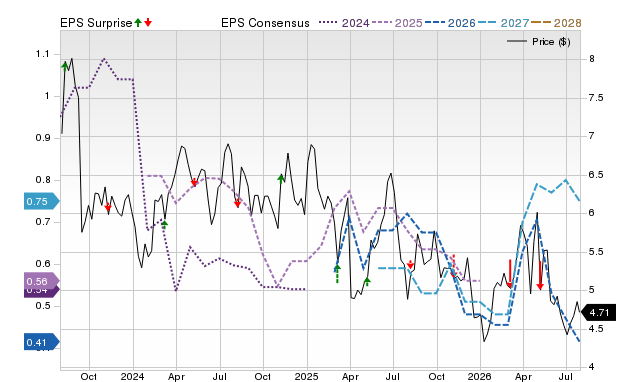The height and width of the screenshot is (382, 640).
Task: Click the light blue 0.75 value tag
Action: click(41, 201)
